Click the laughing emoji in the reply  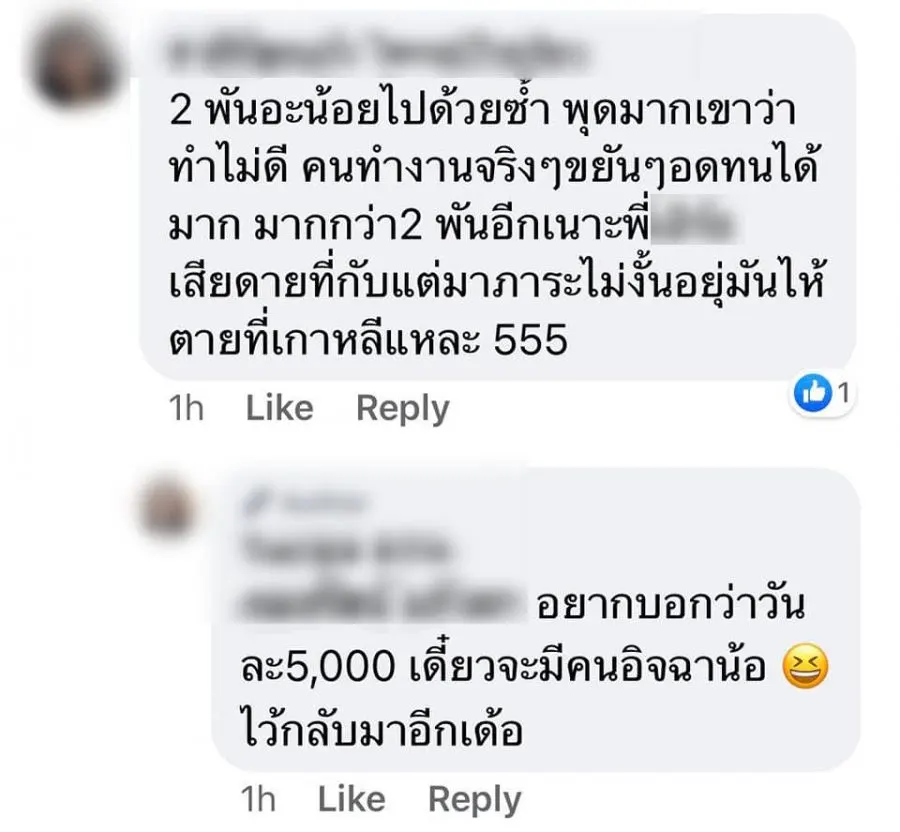tap(806, 666)
